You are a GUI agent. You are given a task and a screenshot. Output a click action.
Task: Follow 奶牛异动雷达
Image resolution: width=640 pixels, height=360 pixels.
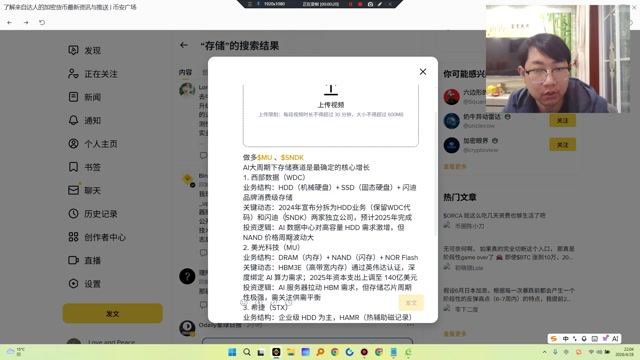[562, 120]
